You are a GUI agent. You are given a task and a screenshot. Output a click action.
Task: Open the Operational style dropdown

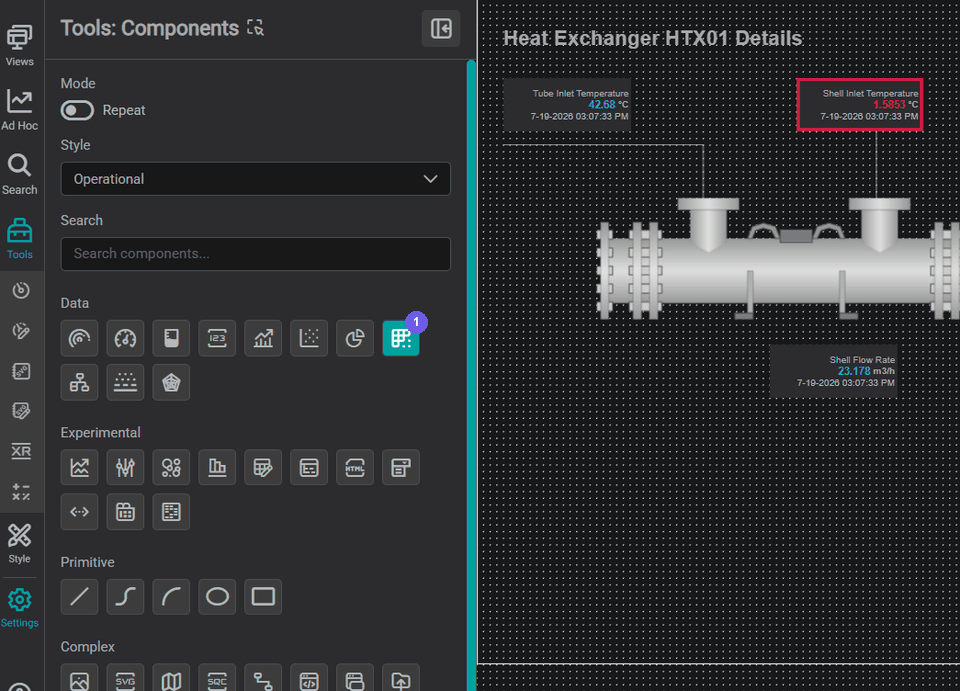(x=255, y=179)
